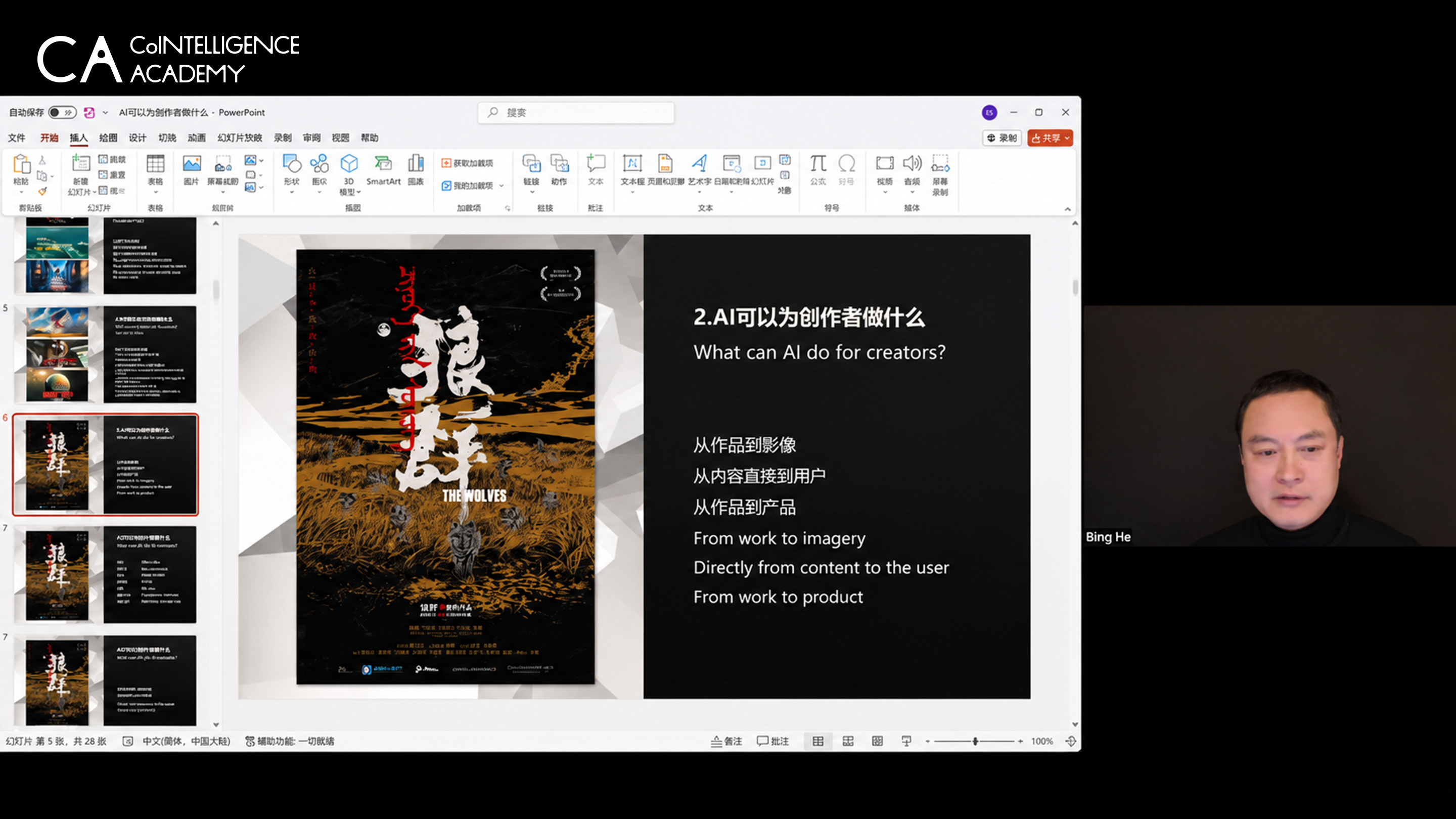
Task: Open the Slide Show (幻灯片放映) tab
Action: point(240,138)
